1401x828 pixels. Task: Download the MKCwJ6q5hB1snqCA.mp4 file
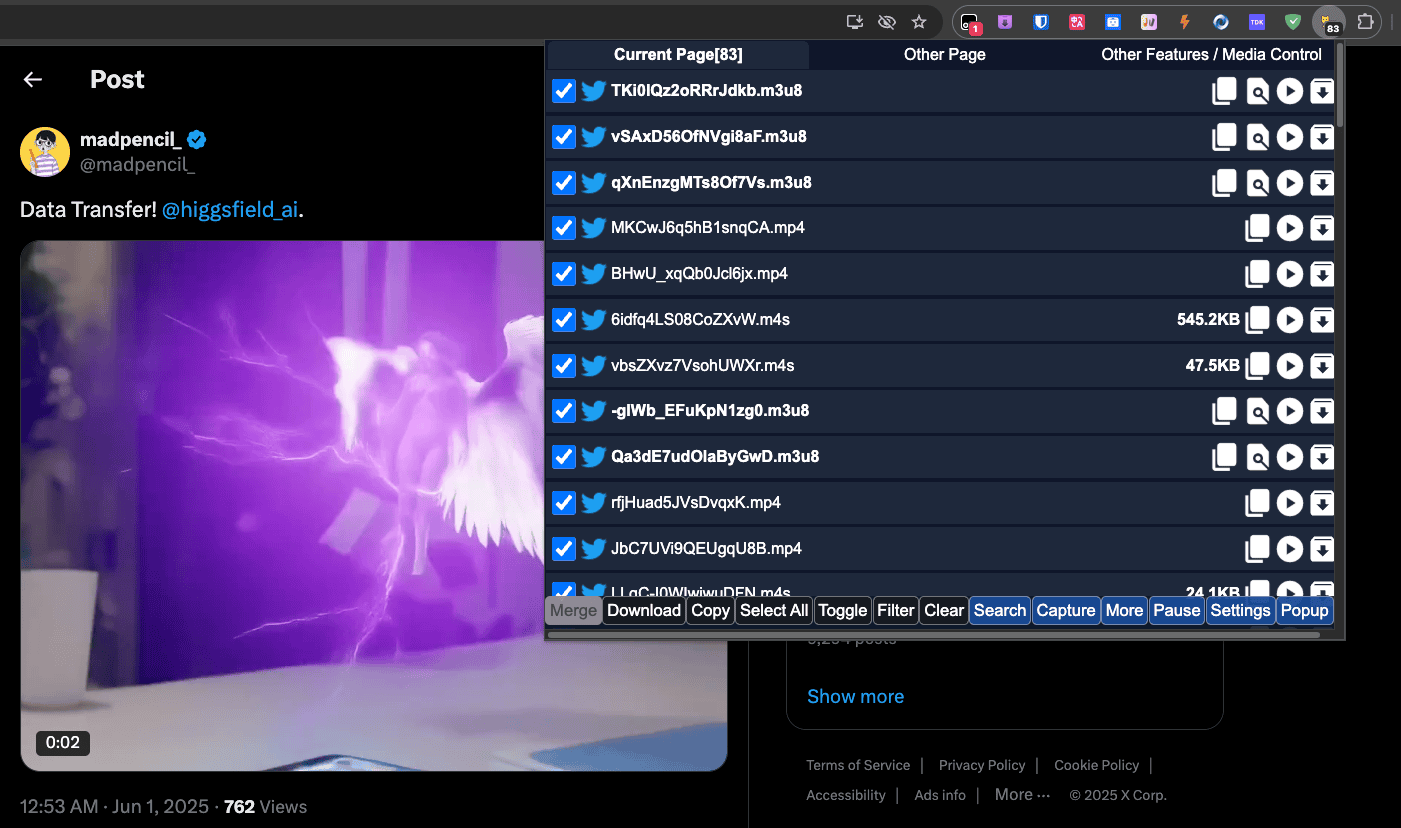pyautogui.click(x=1322, y=229)
